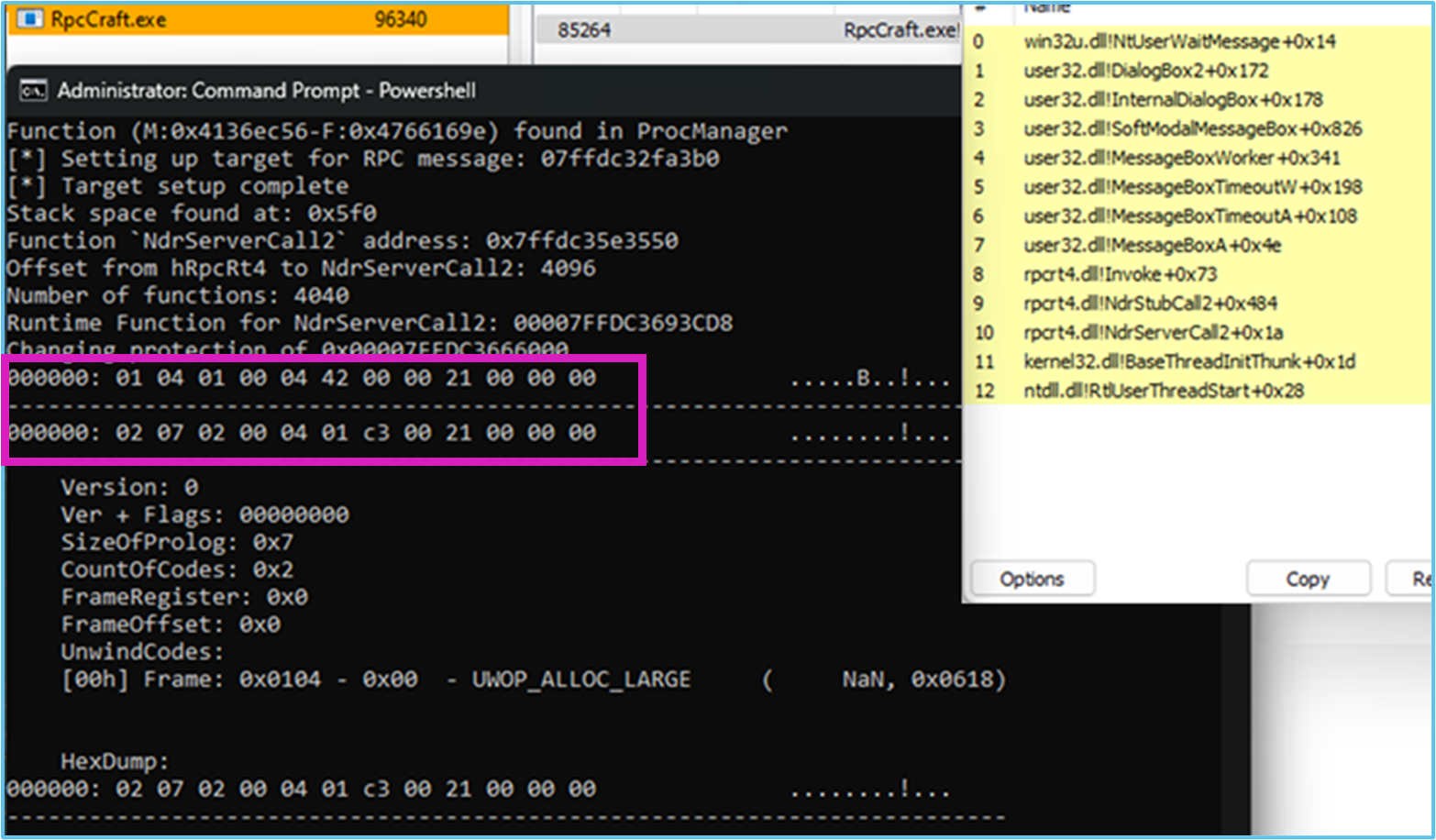This screenshot has width=1436, height=840.
Task: Select stack frame rpcrt4.dll!Invoke+0x73
Action: (1121, 274)
